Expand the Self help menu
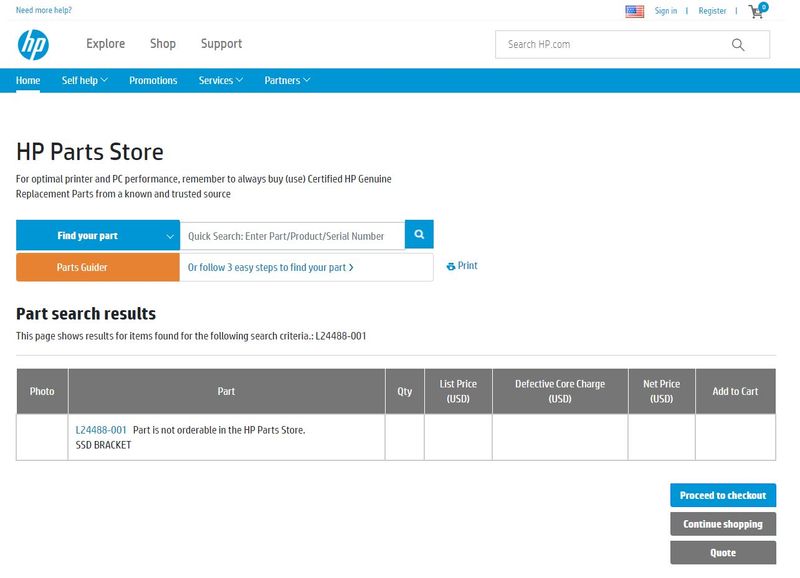 [x=85, y=81]
